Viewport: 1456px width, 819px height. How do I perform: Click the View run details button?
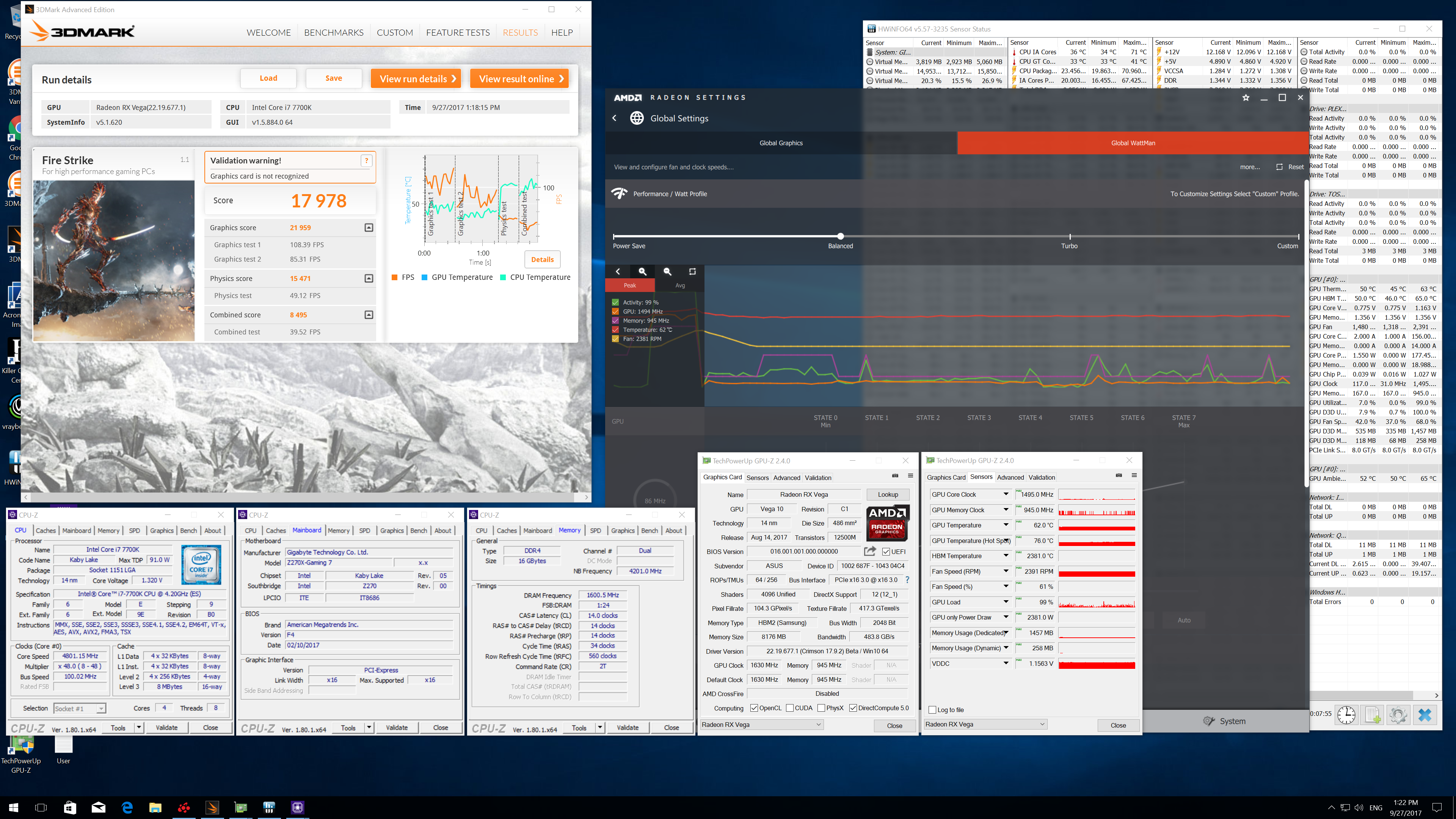click(416, 78)
